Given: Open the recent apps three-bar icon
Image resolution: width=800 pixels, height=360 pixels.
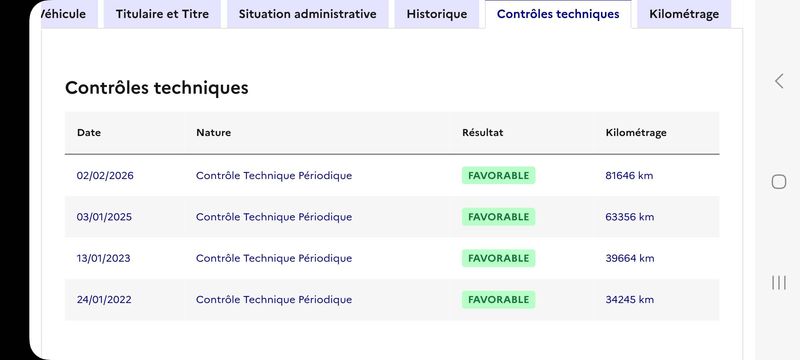Looking at the screenshot, I should 779,282.
